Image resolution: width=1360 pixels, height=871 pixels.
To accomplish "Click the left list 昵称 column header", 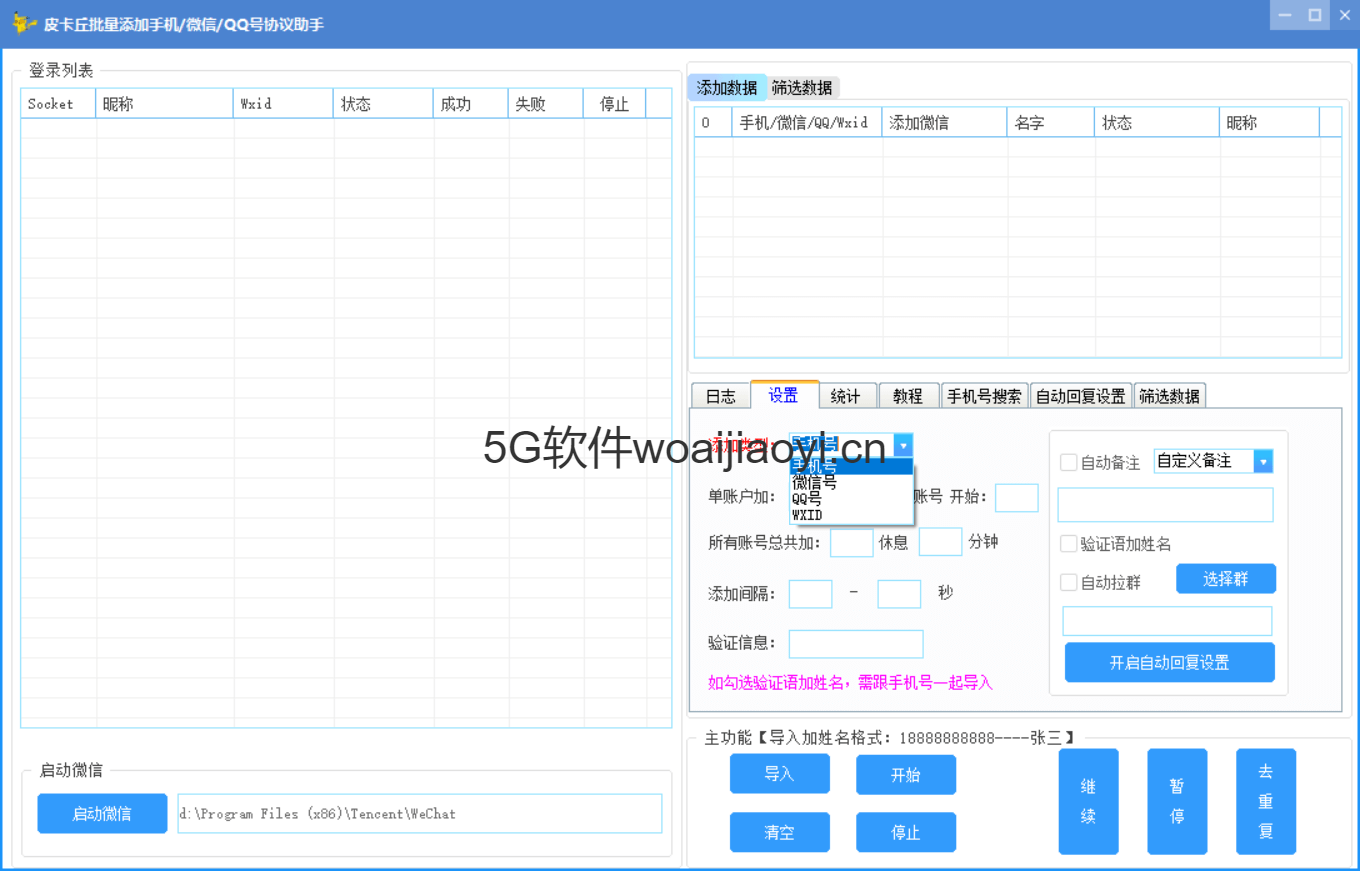I will point(165,104).
